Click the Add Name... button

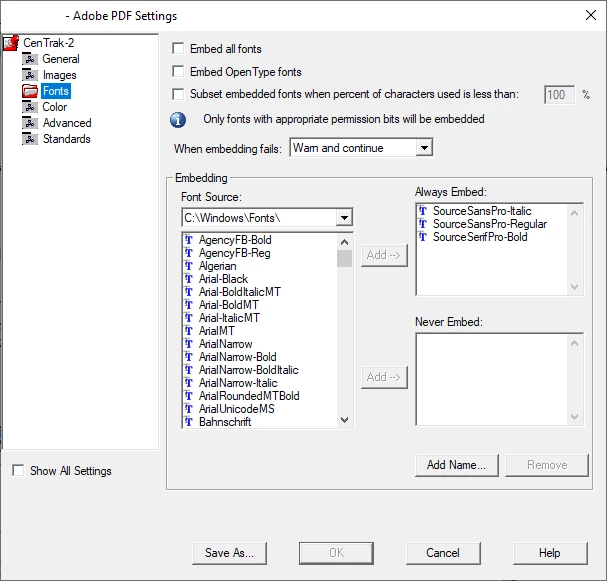point(456,465)
